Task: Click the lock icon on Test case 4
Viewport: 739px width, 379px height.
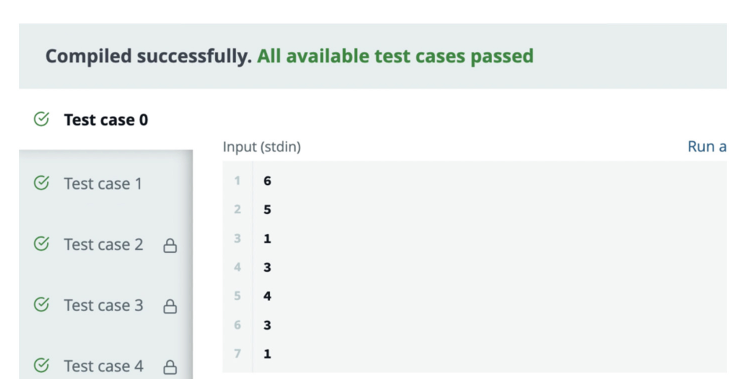Action: coord(170,367)
